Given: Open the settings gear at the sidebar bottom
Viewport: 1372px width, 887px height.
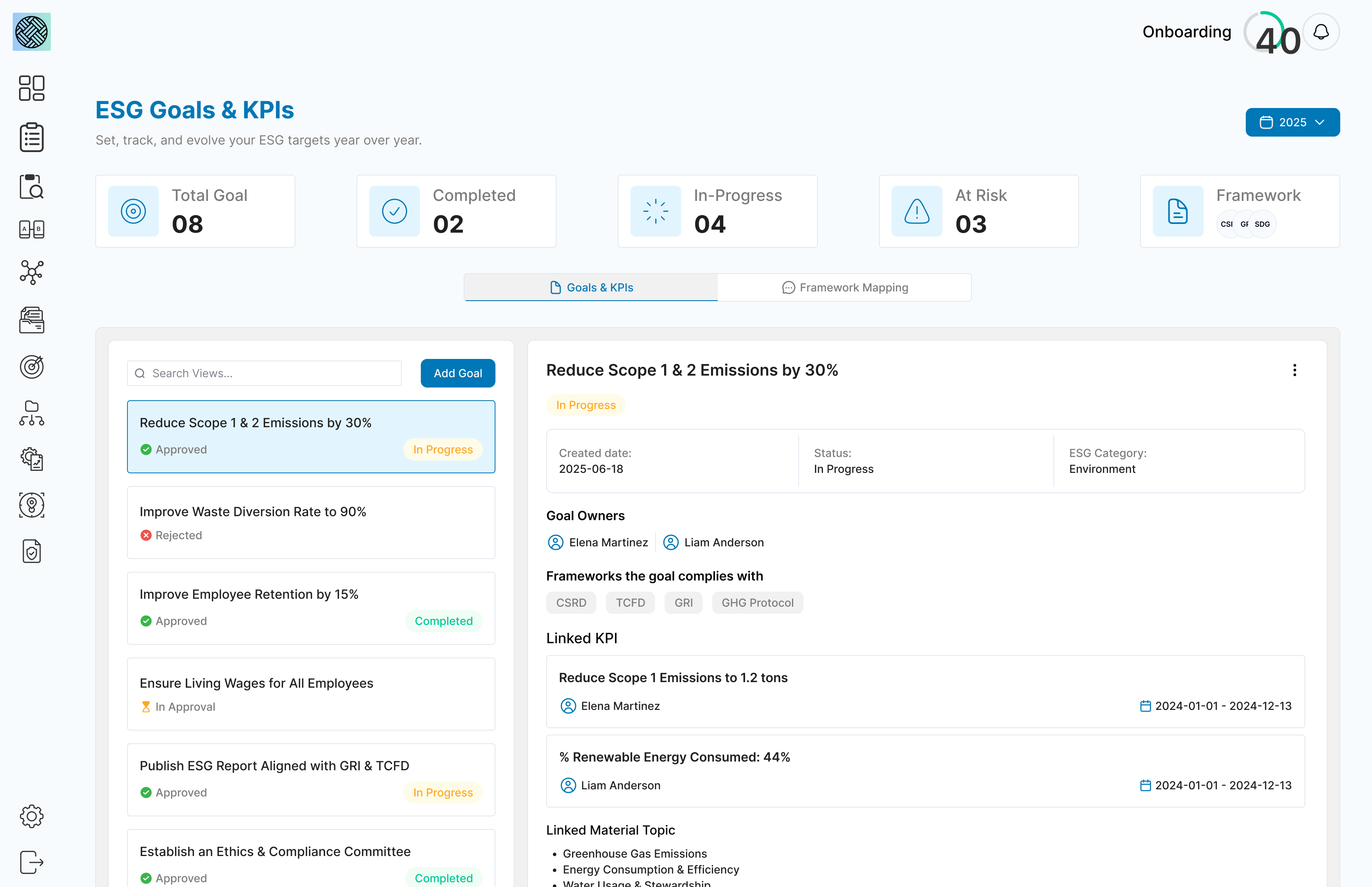Looking at the screenshot, I should [32, 816].
